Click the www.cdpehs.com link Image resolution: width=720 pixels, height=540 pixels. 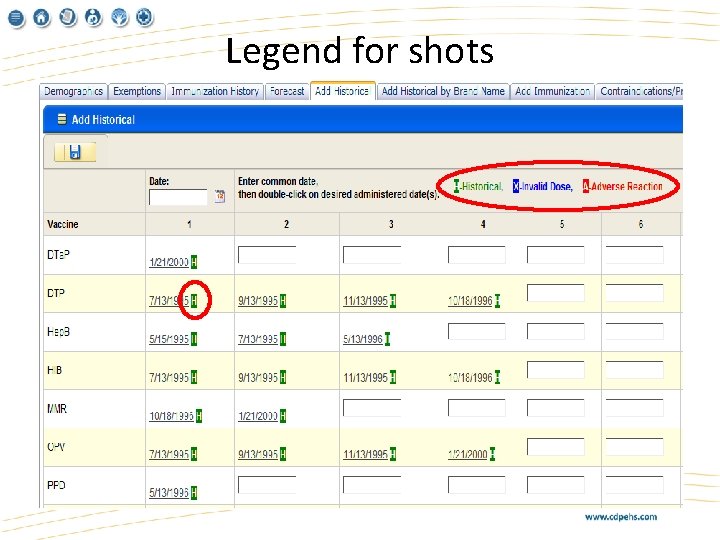coord(621,517)
